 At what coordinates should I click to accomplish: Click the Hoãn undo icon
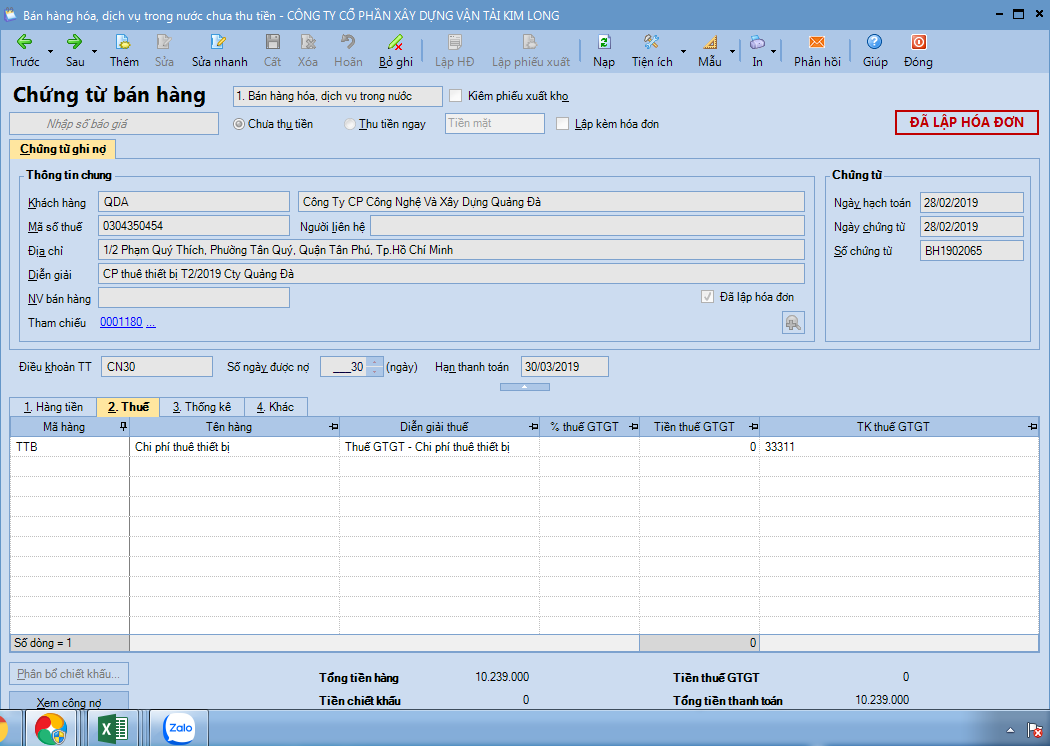point(348,42)
